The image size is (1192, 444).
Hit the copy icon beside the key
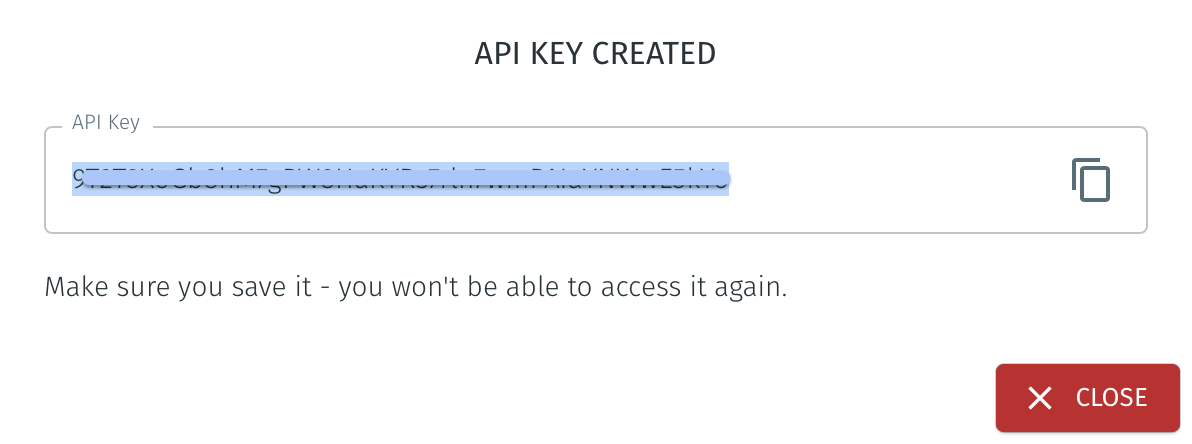pos(1091,180)
